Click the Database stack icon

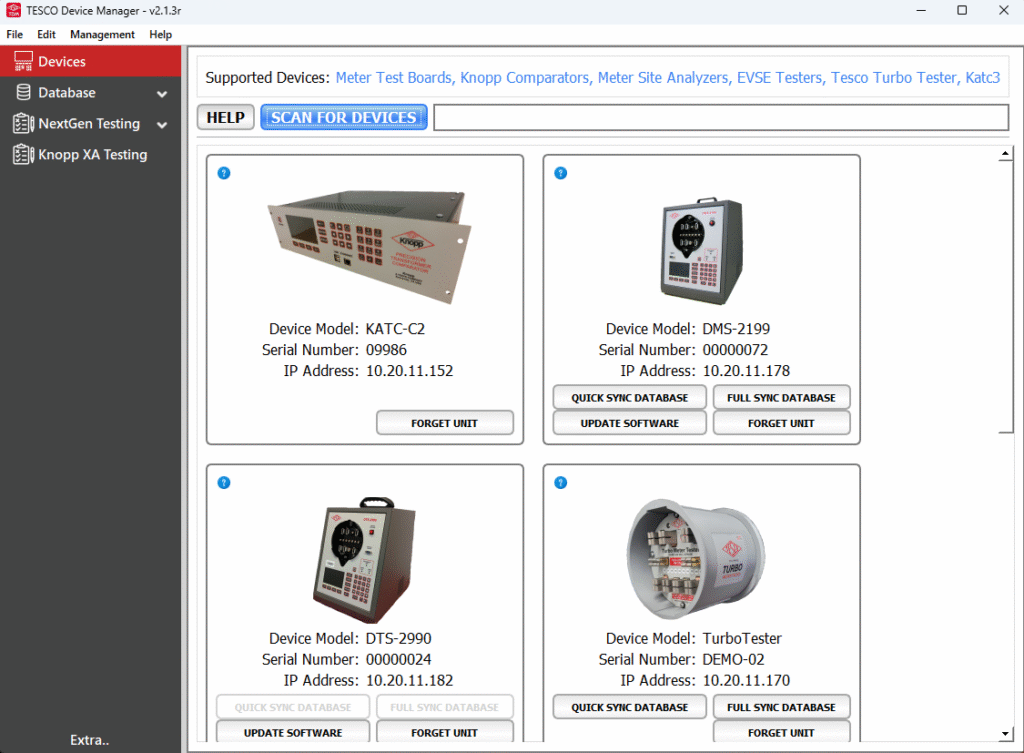[22, 93]
